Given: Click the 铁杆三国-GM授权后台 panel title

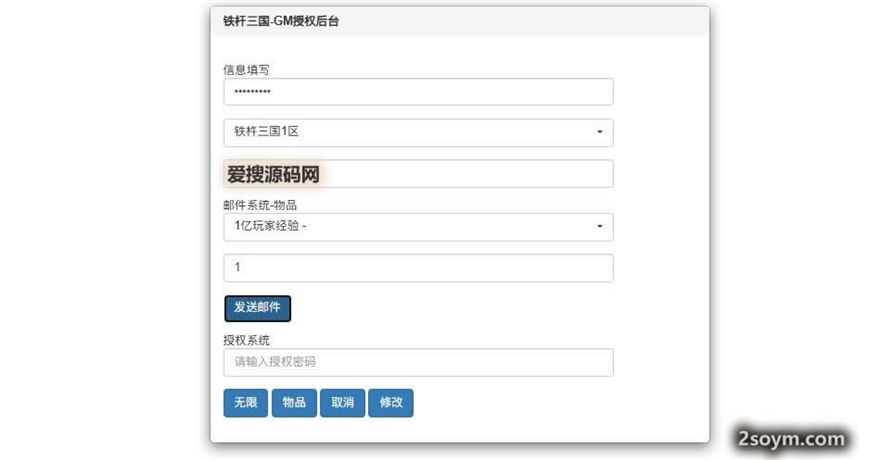Looking at the screenshot, I should pos(281,20).
